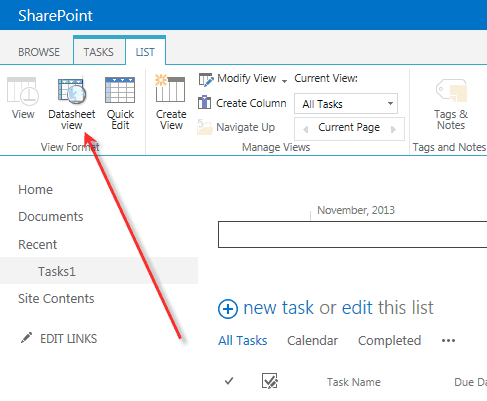Click the 'edit' this list link
The image size is (487, 401).
pos(358,307)
